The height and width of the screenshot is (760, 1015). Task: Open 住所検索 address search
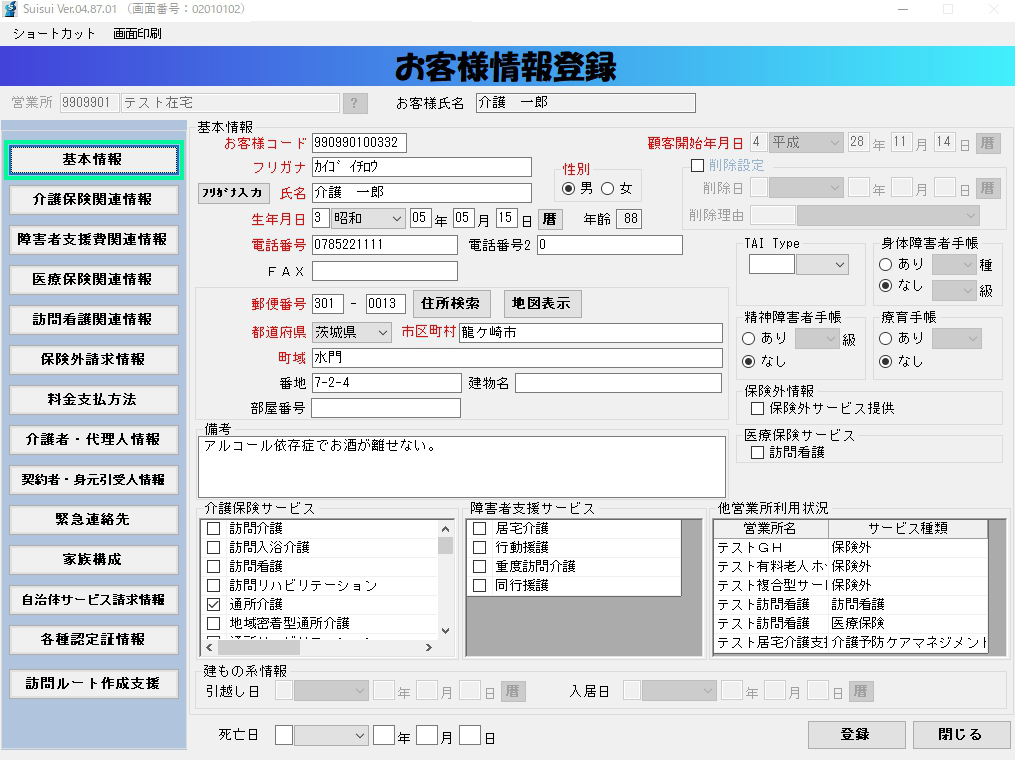(450, 304)
